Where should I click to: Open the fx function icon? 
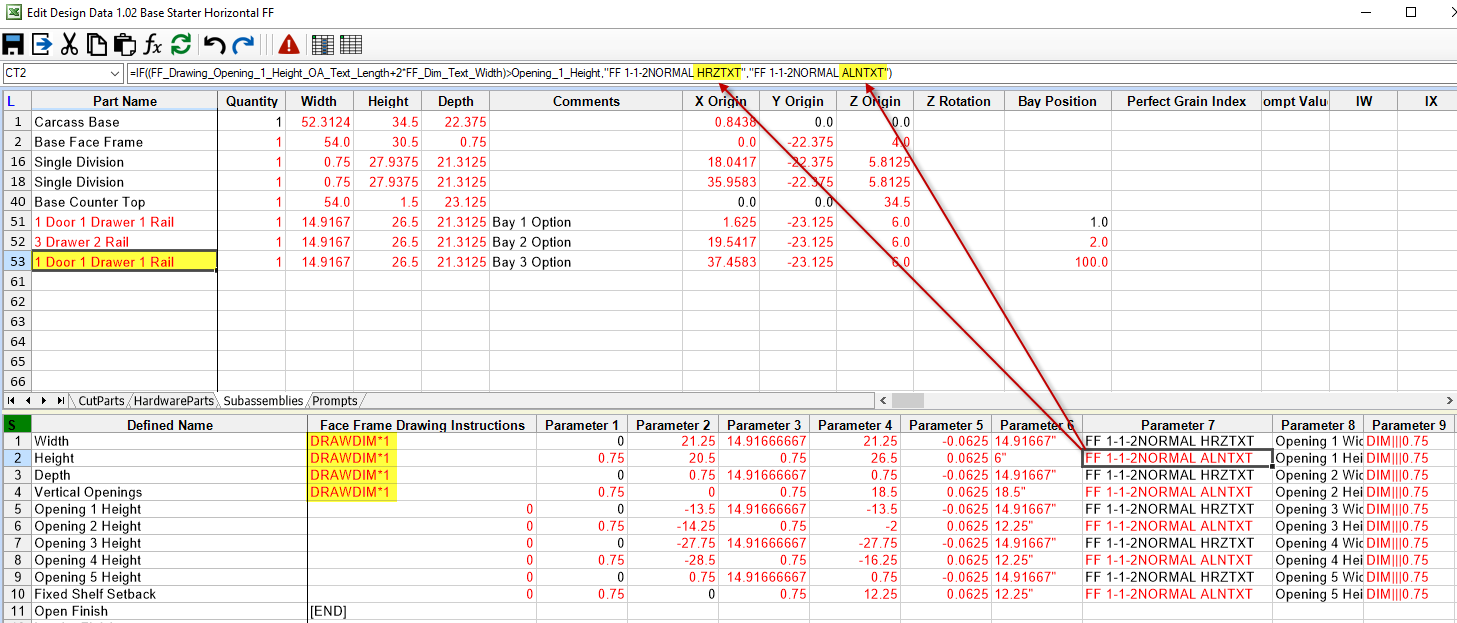coord(153,44)
